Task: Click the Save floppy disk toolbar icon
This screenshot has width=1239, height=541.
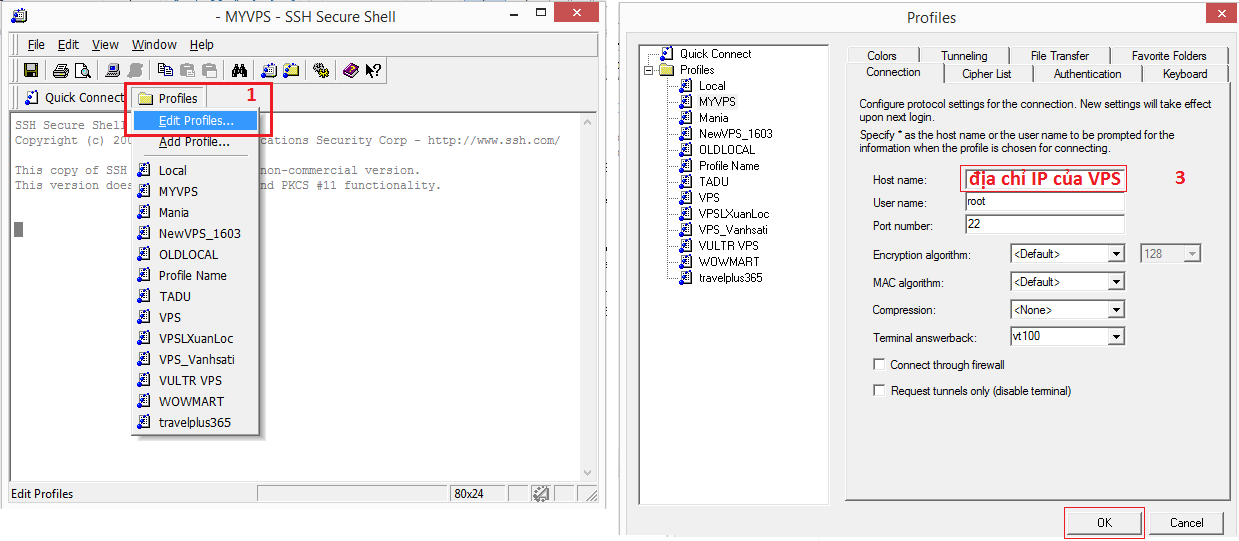Action: [31, 70]
